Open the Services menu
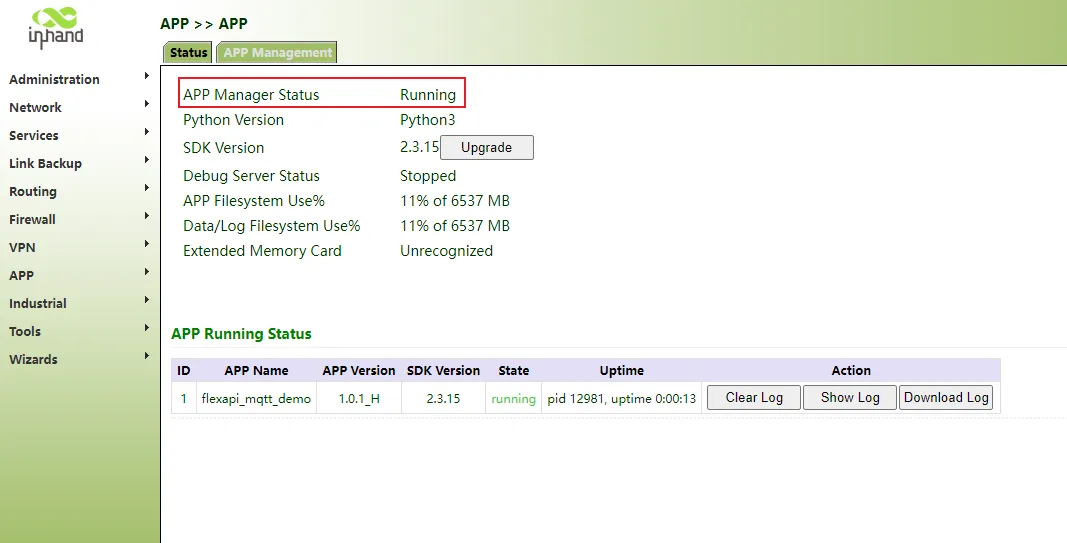Image resolution: width=1067 pixels, height=543 pixels. click(x=34, y=135)
